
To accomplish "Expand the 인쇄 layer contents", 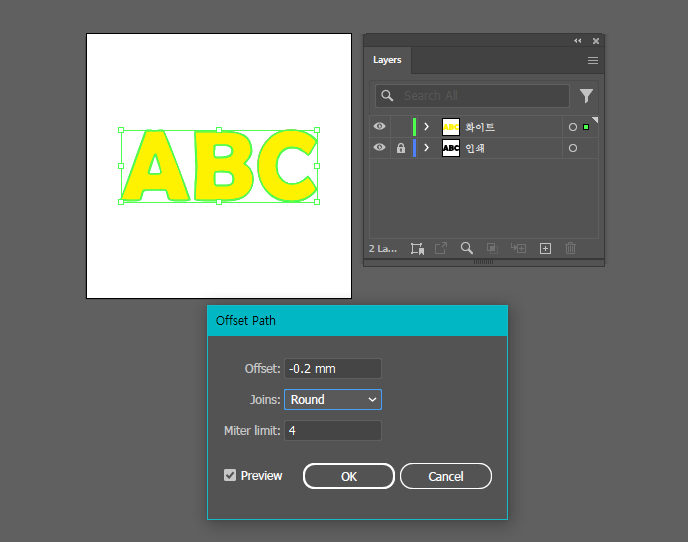I will (426, 147).
